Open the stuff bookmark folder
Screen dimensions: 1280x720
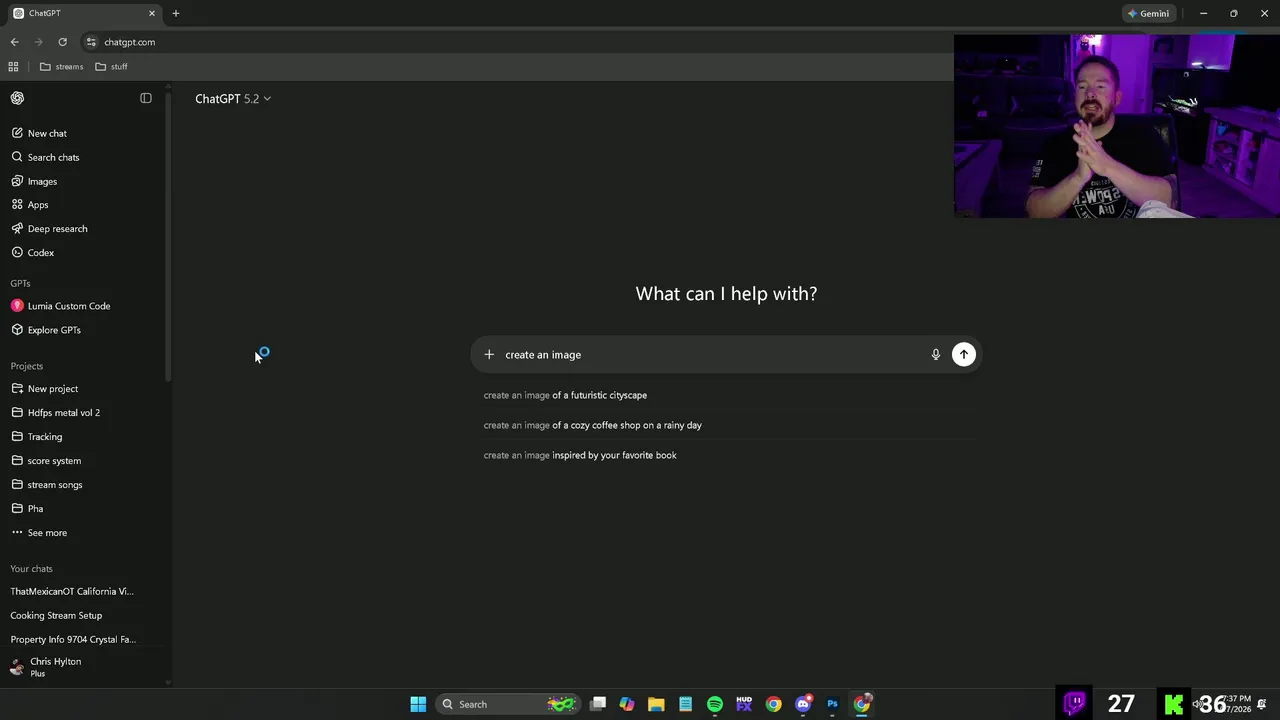[111, 67]
